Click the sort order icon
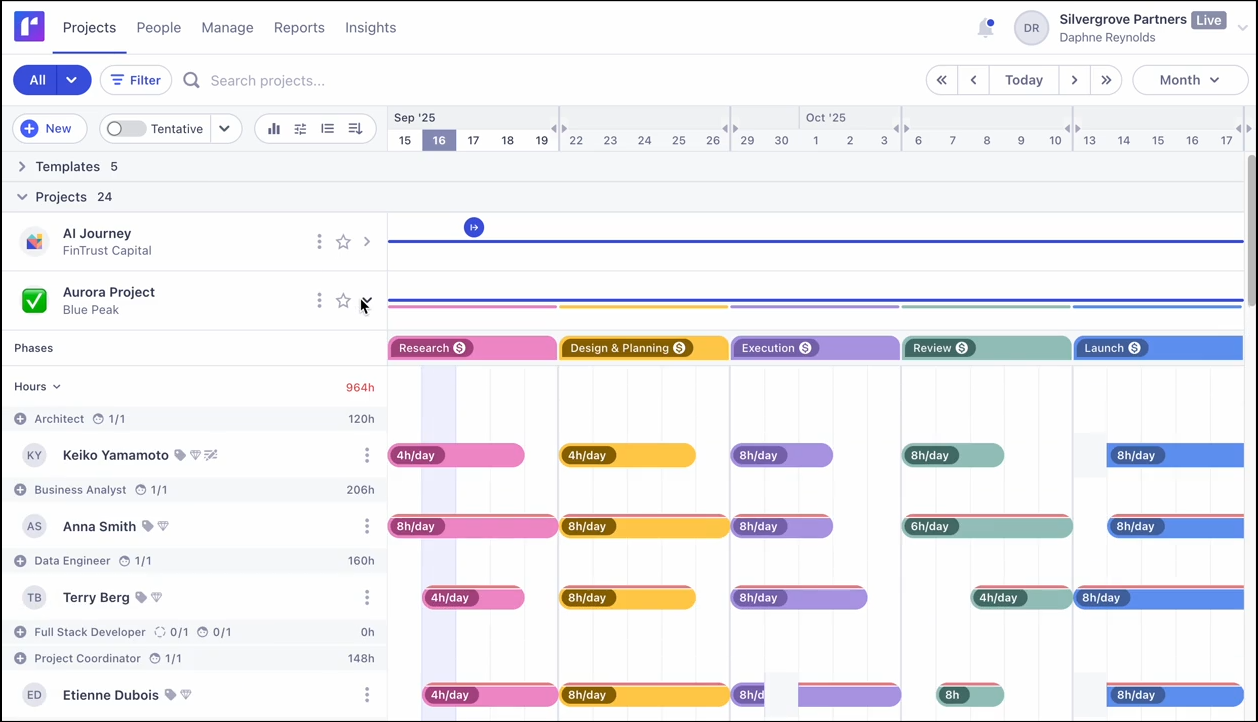The width and height of the screenshot is (1258, 722). (x=355, y=128)
